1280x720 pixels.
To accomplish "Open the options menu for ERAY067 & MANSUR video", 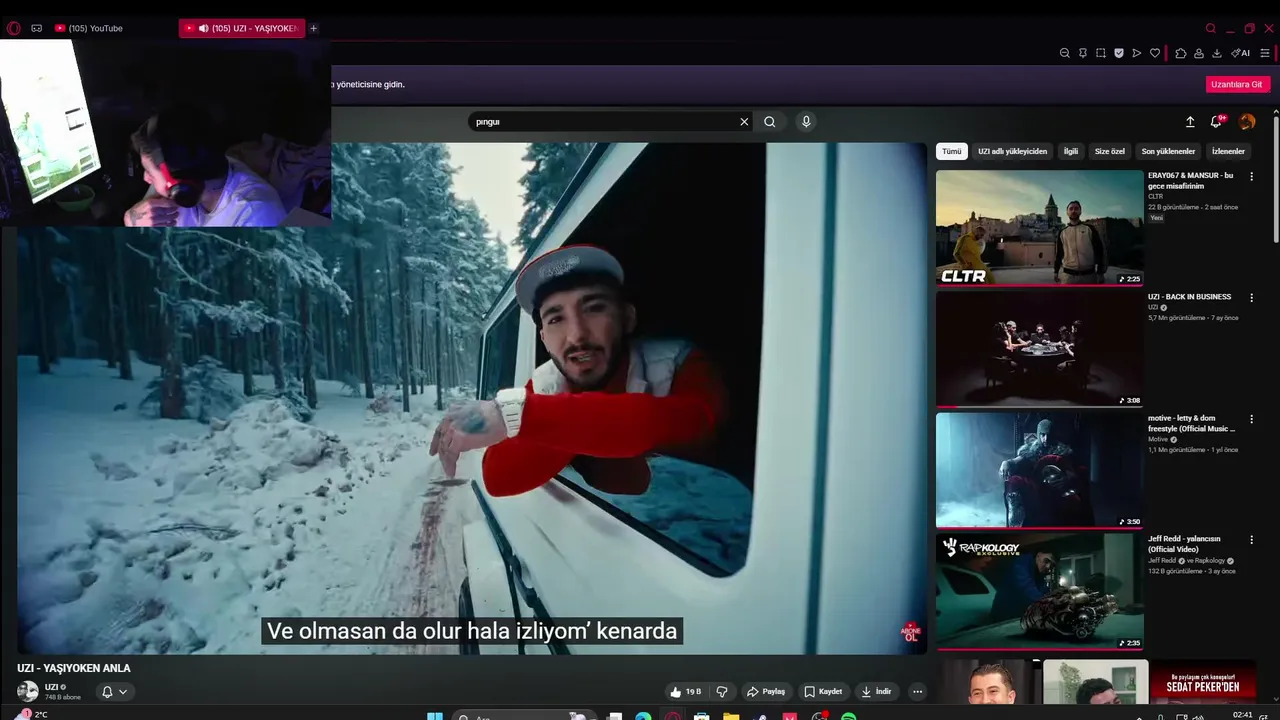I will coord(1251,176).
